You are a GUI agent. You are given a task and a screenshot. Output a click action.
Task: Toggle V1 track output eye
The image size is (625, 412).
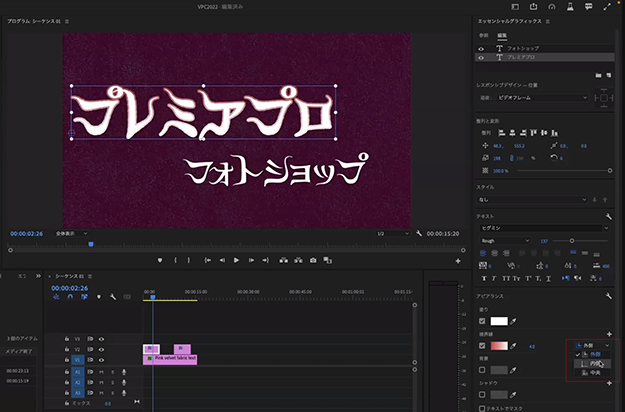tap(102, 360)
